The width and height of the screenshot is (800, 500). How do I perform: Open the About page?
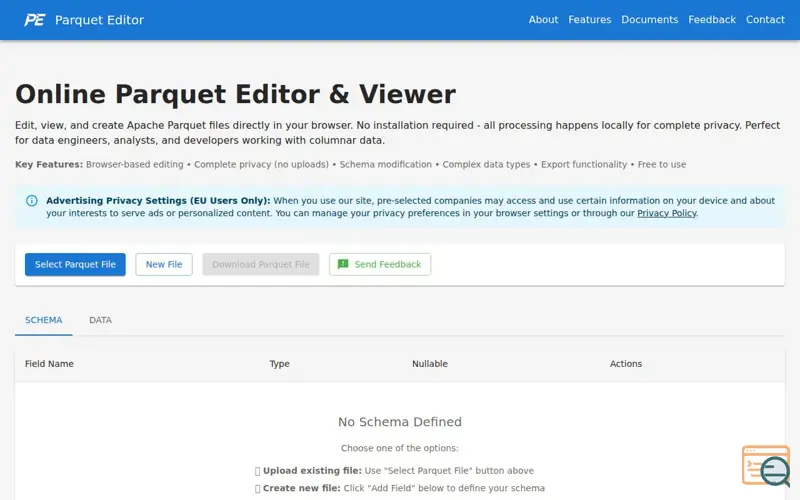pyautogui.click(x=543, y=19)
